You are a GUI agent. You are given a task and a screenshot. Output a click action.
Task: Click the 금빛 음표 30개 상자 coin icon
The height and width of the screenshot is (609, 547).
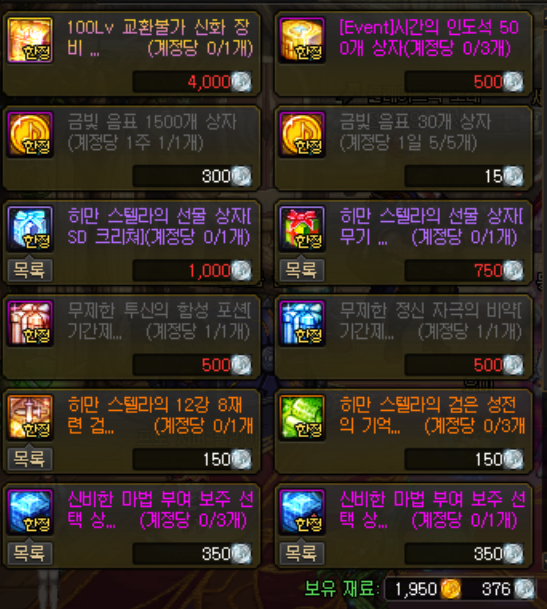[x=302, y=134]
